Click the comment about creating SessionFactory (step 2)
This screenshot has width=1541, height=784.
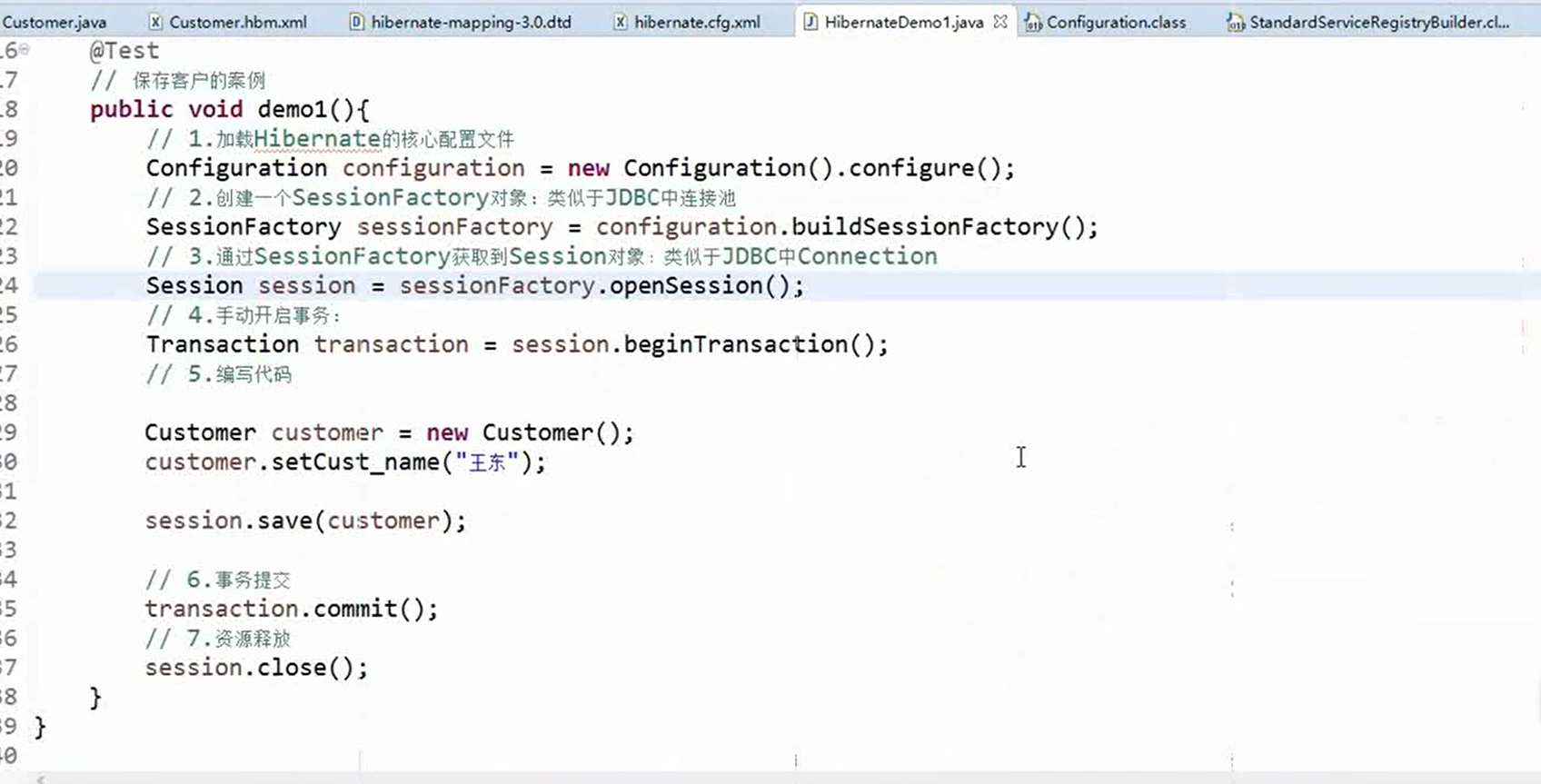(x=441, y=197)
